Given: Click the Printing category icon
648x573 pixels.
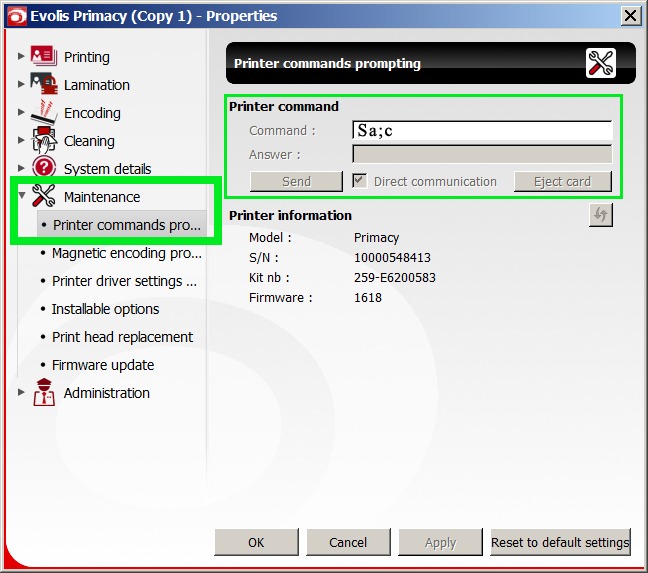Looking at the screenshot, I should [43, 56].
